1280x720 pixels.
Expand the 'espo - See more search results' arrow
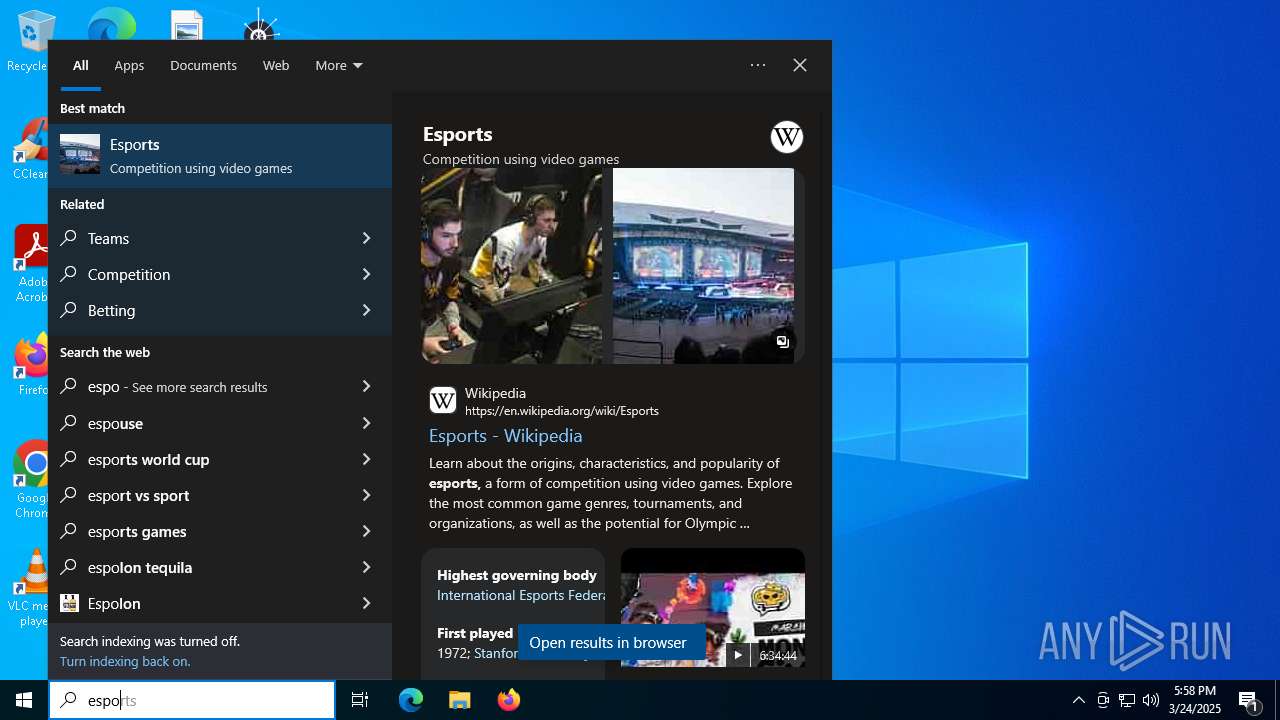click(x=366, y=386)
